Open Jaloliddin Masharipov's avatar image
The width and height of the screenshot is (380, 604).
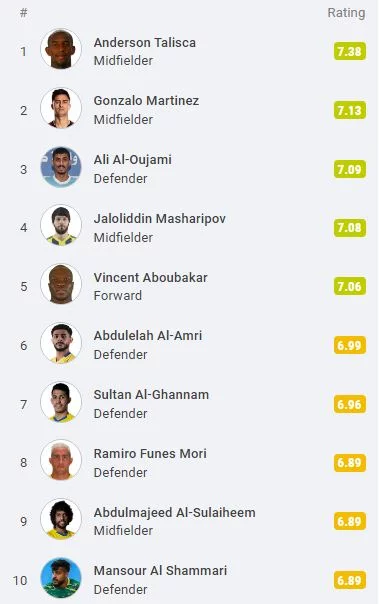(x=61, y=225)
